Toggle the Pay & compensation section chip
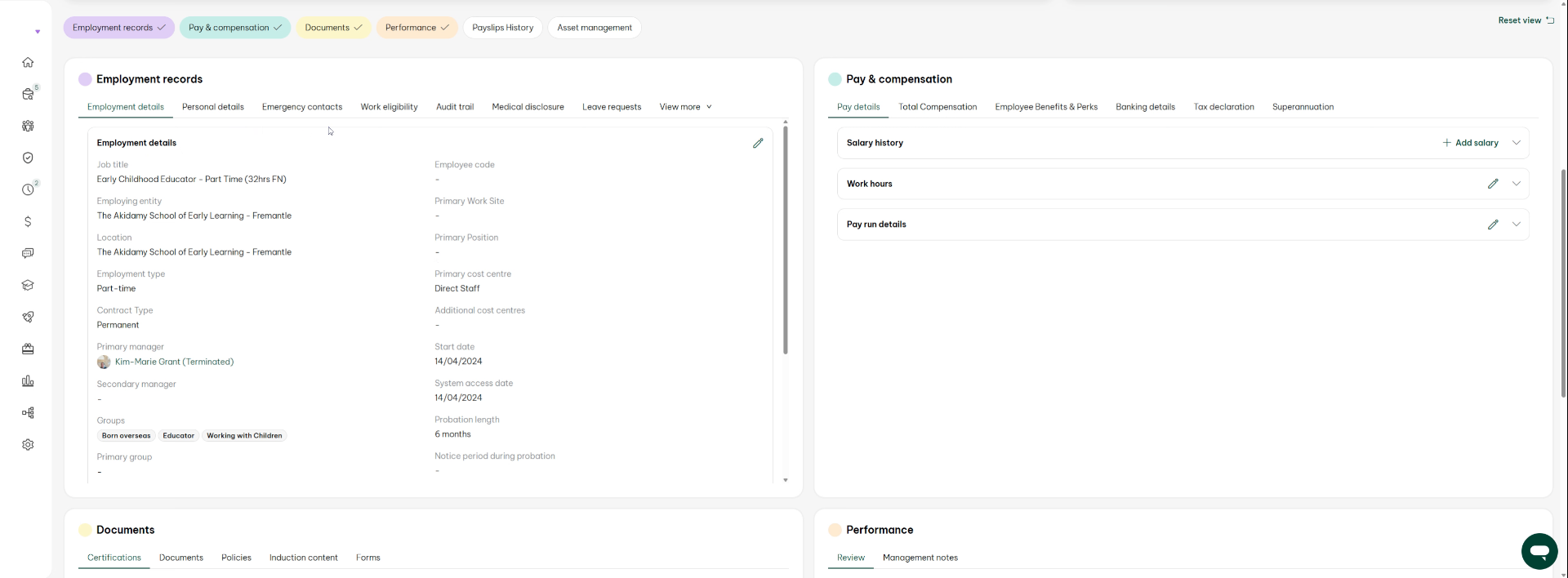Viewport: 1568px width, 578px height. [235, 28]
